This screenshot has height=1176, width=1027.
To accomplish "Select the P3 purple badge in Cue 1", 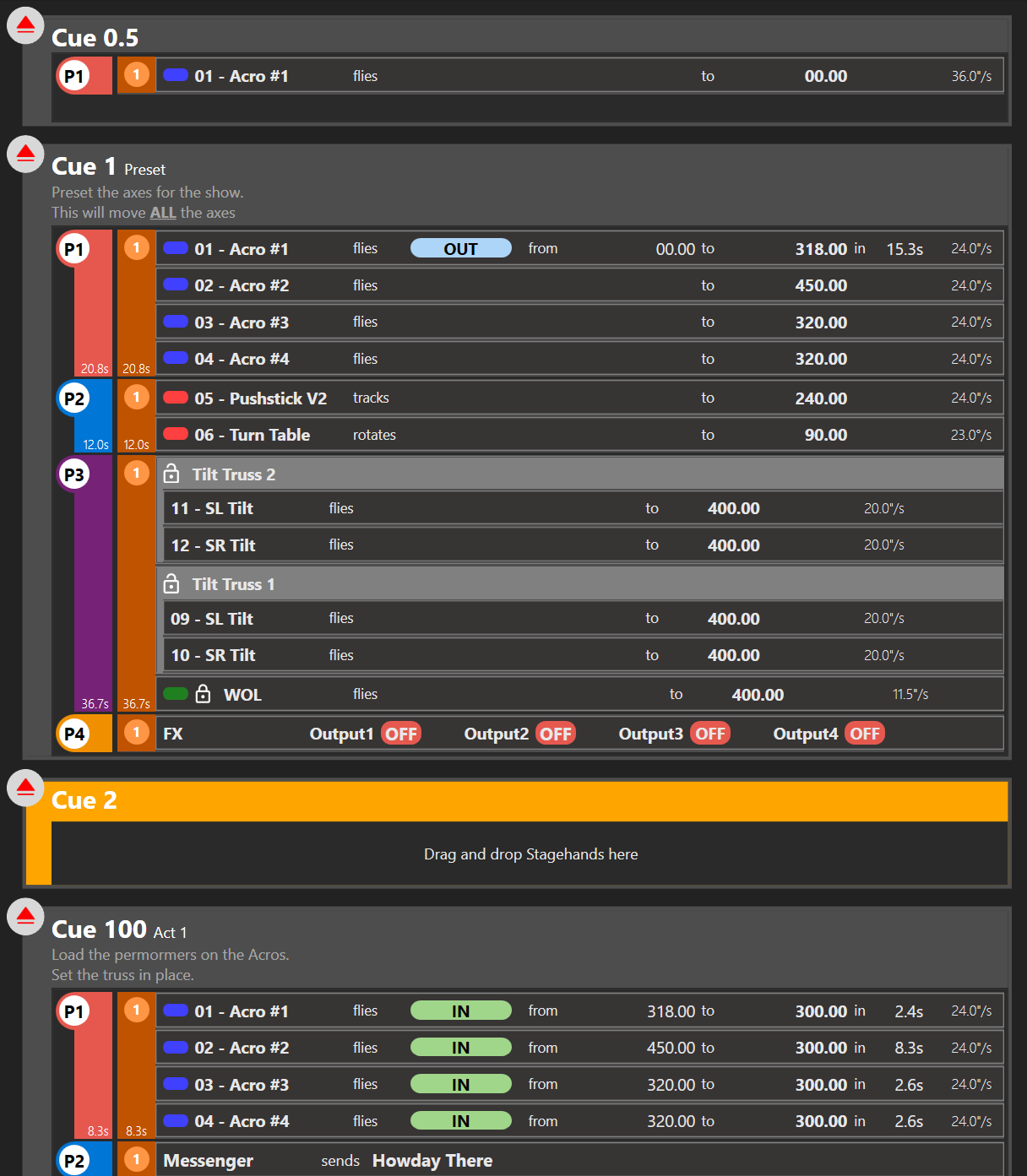I will point(74,474).
